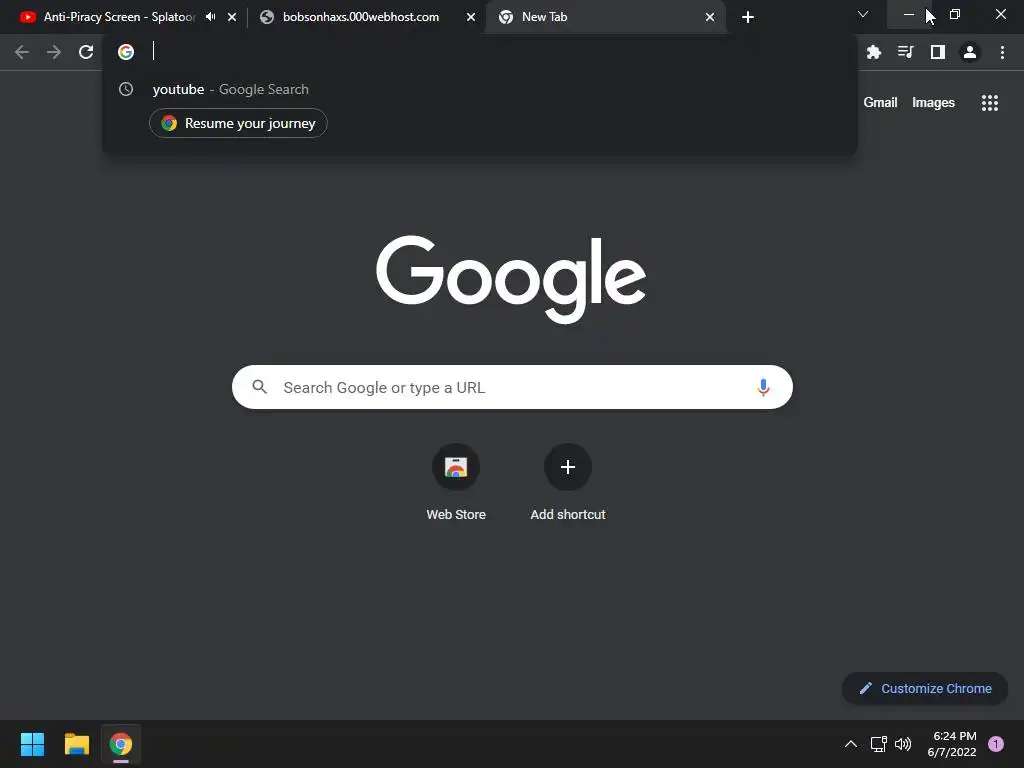
Task: Click the Google logo
Action: tap(511, 279)
